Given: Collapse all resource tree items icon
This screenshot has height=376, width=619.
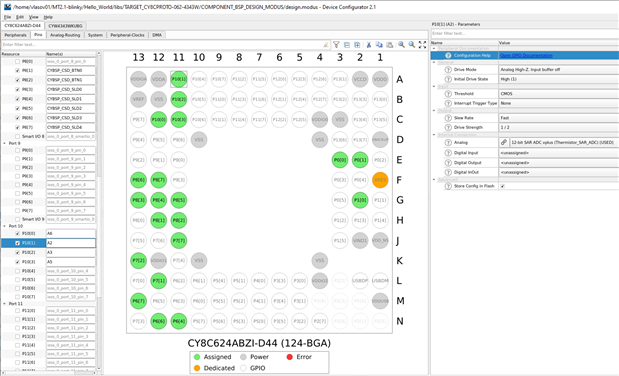Looking at the screenshot, I should [347, 45].
